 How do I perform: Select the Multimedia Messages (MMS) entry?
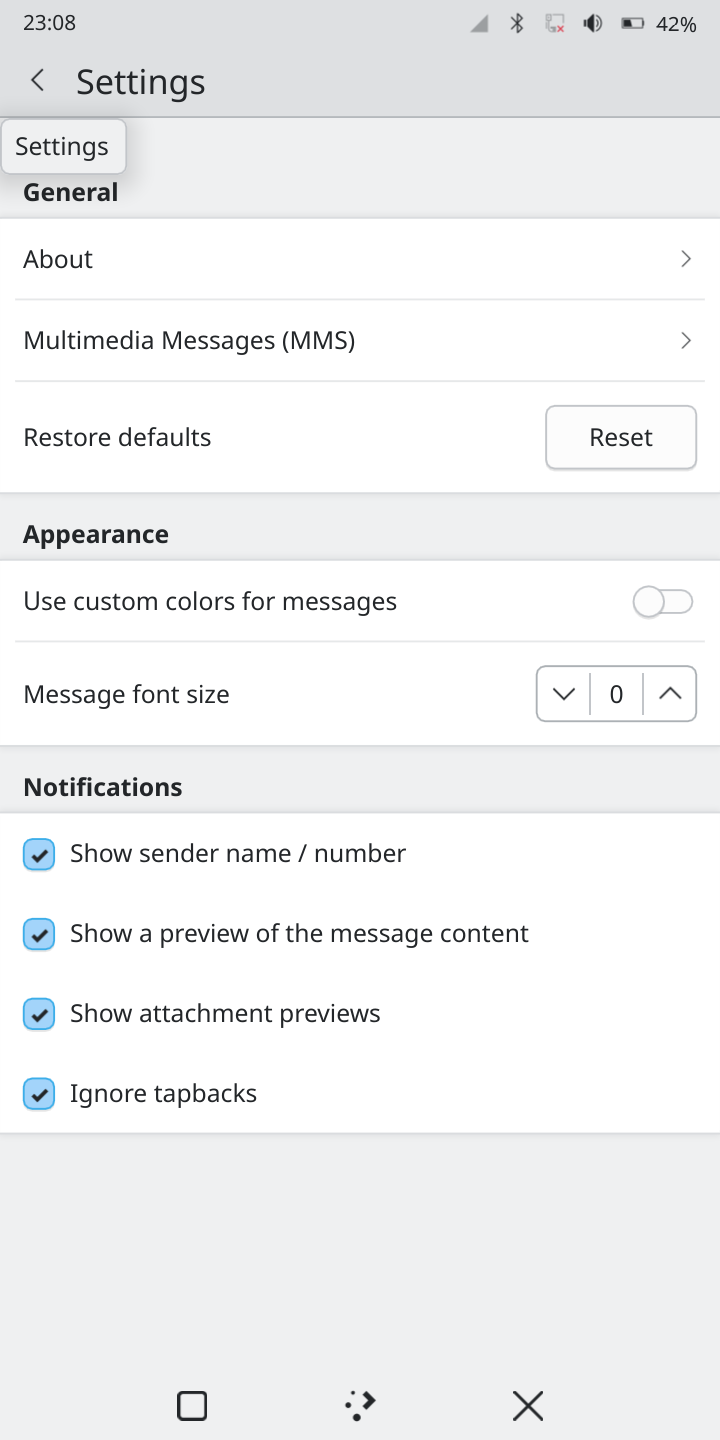pyautogui.click(x=190, y=341)
